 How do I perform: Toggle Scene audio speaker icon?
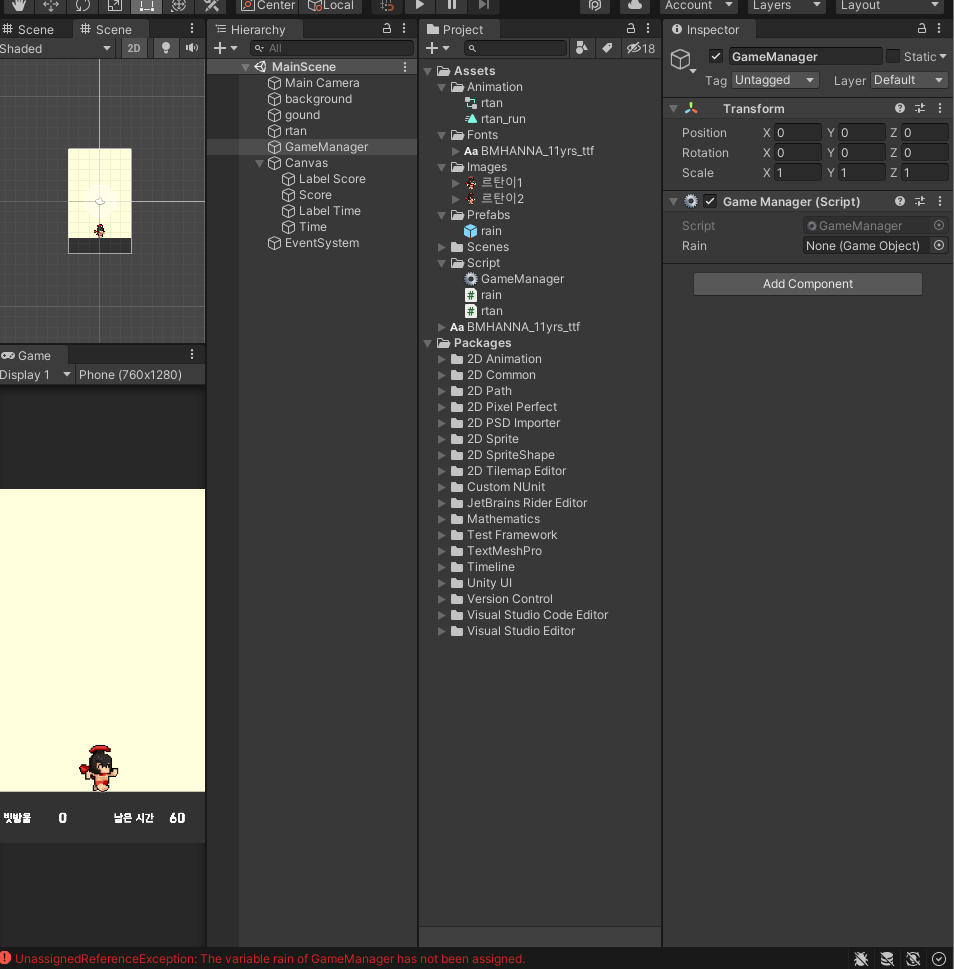[192, 48]
